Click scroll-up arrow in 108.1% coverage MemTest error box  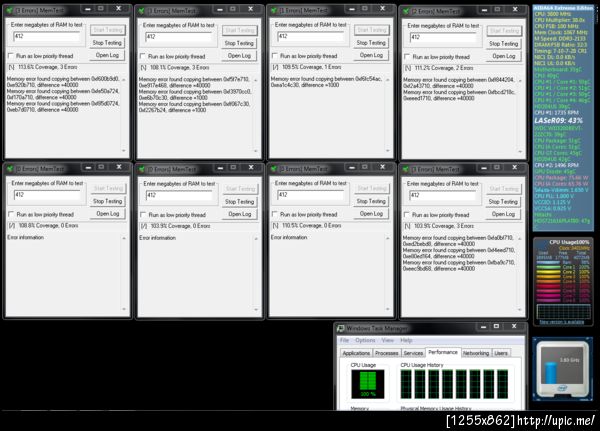[256, 80]
